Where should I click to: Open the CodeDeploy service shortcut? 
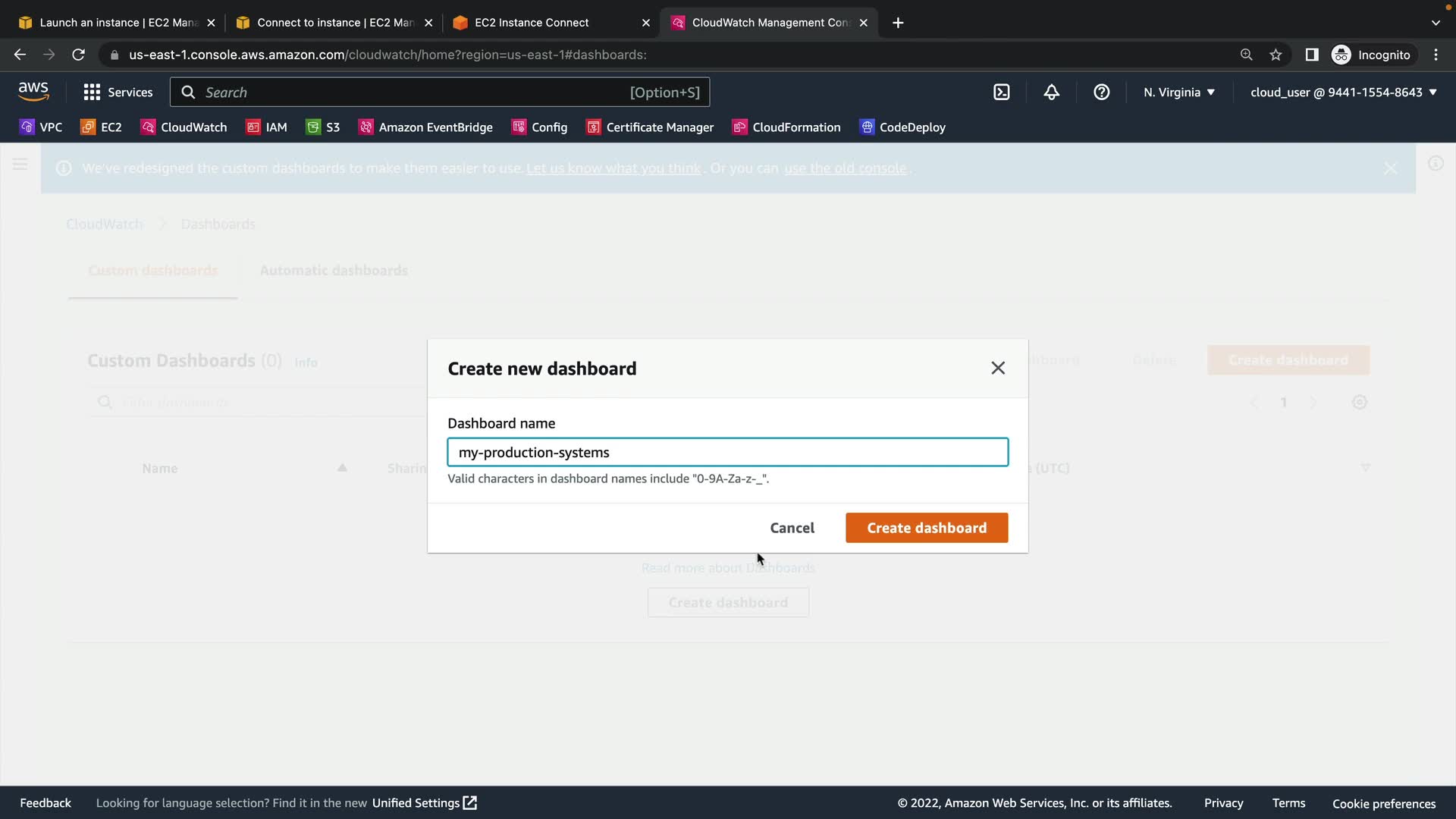click(x=902, y=127)
